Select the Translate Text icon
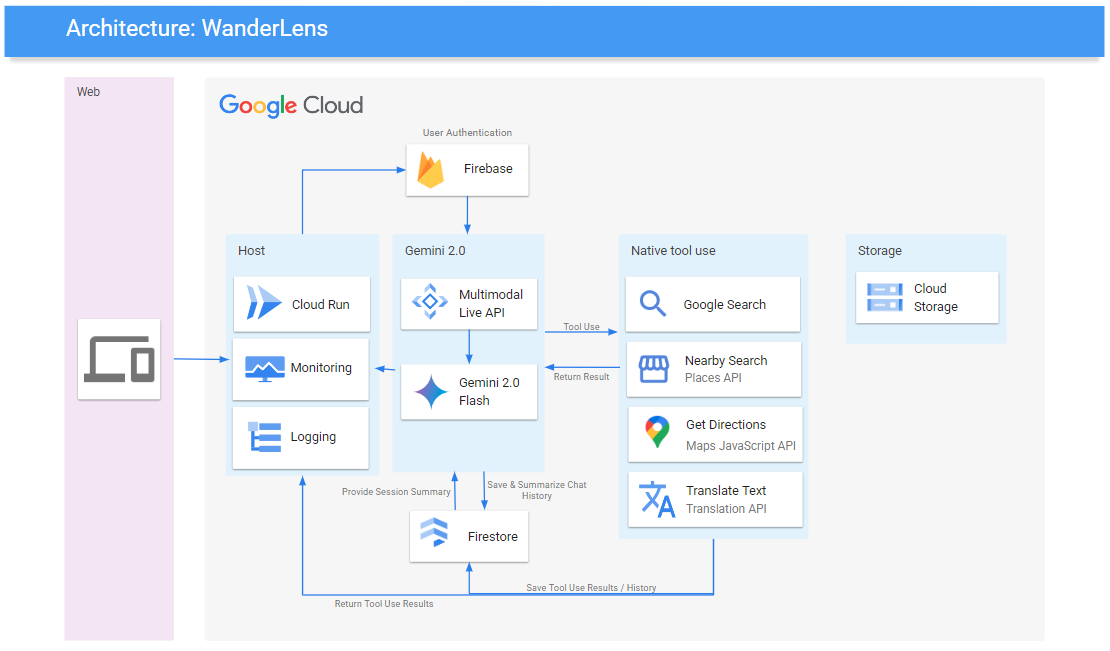The image size is (1110, 651). click(657, 499)
